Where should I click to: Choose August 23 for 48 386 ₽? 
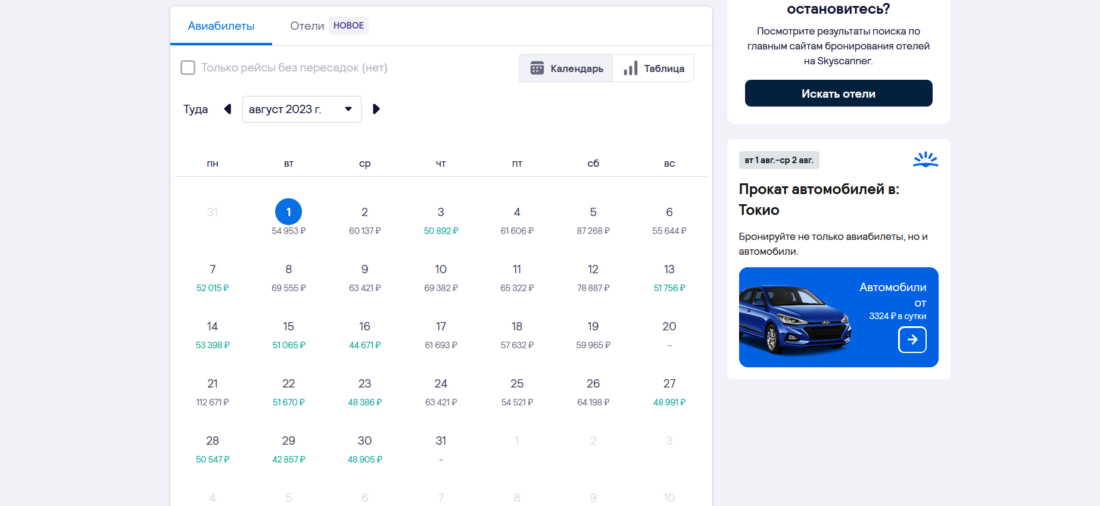click(x=365, y=392)
